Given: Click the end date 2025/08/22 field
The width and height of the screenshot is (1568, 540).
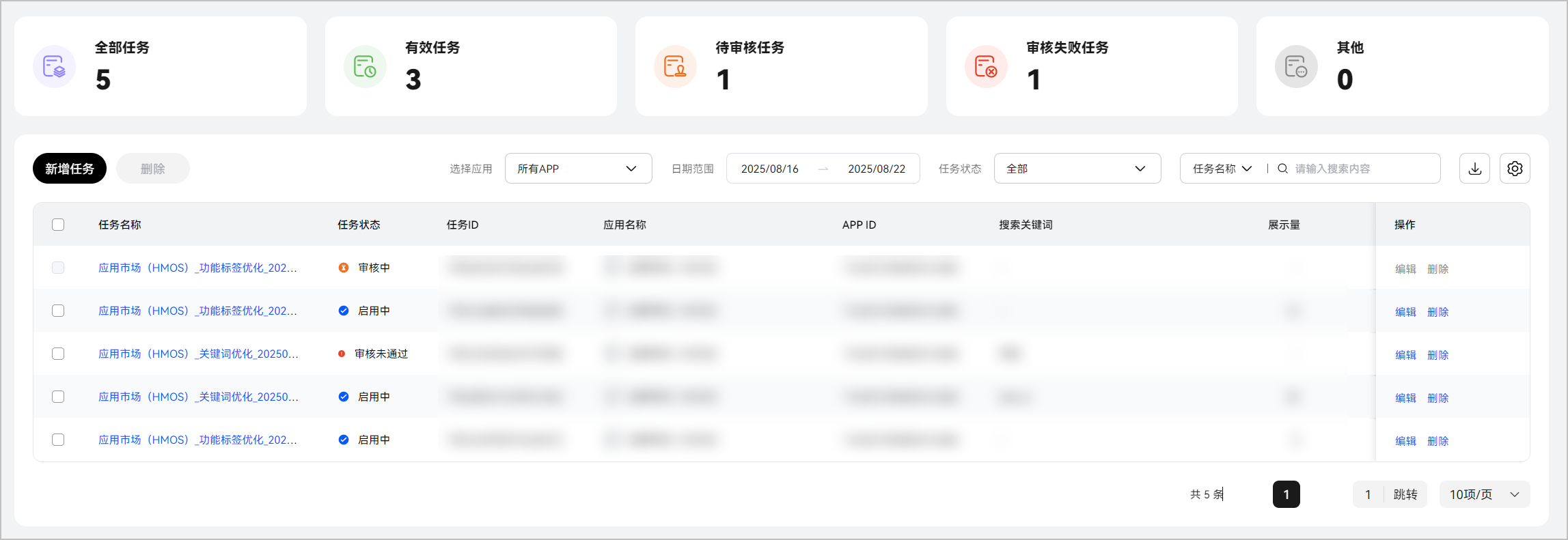Looking at the screenshot, I should [x=877, y=169].
